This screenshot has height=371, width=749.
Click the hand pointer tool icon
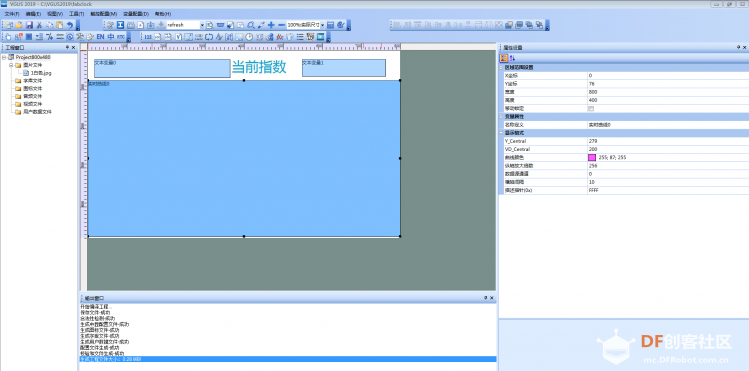click(8, 36)
